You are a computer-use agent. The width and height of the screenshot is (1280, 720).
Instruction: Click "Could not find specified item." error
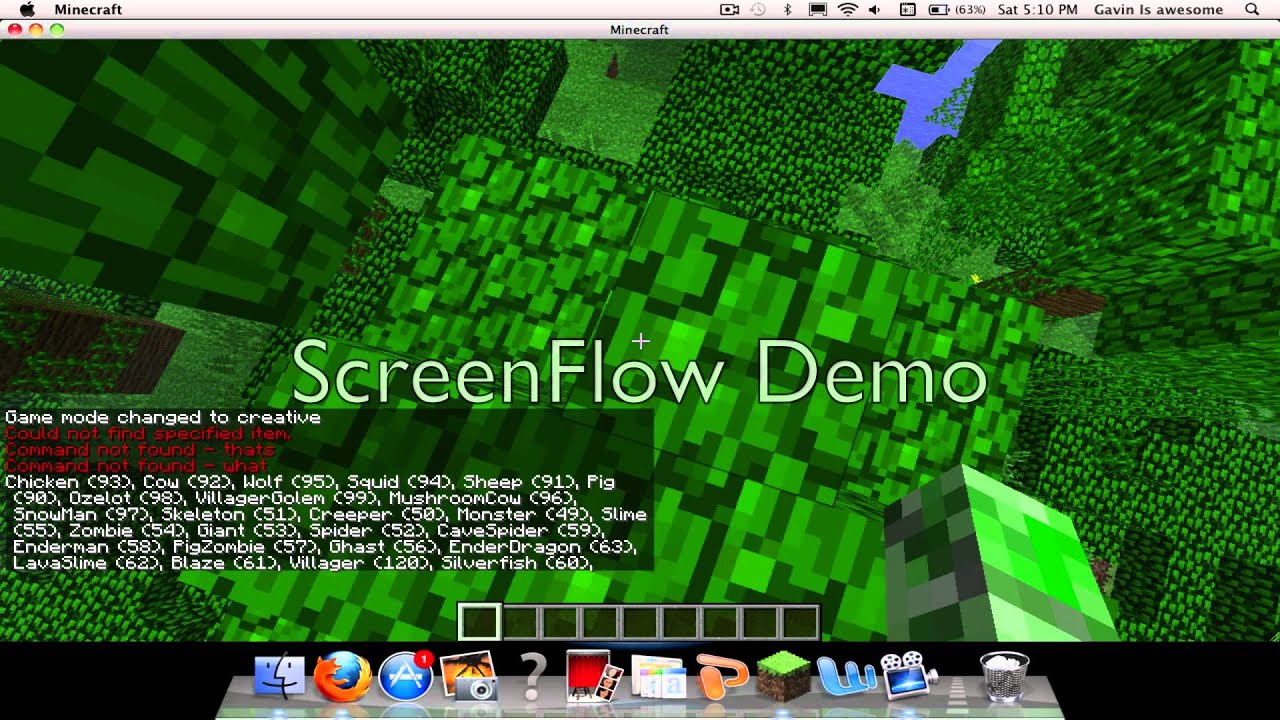pos(148,434)
